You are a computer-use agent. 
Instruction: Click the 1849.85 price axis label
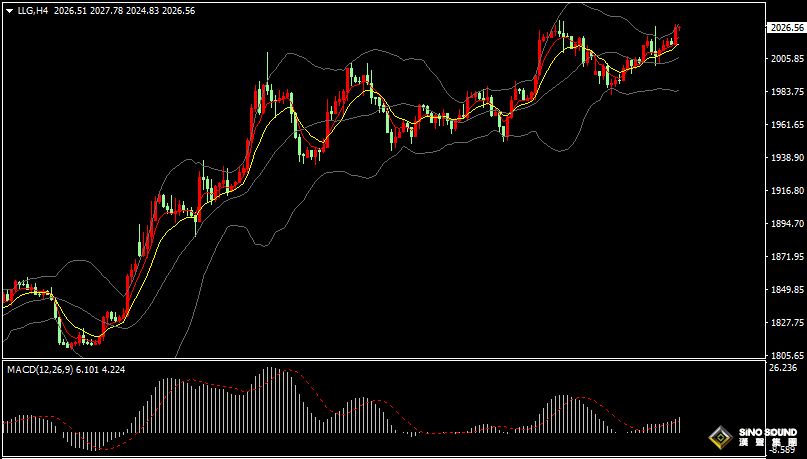[785, 290]
